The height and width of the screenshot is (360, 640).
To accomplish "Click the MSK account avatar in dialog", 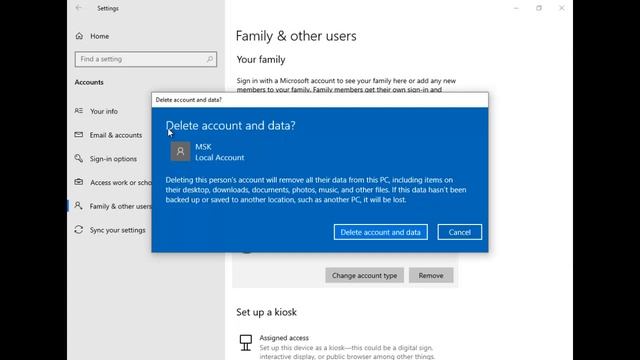I will click(x=180, y=151).
